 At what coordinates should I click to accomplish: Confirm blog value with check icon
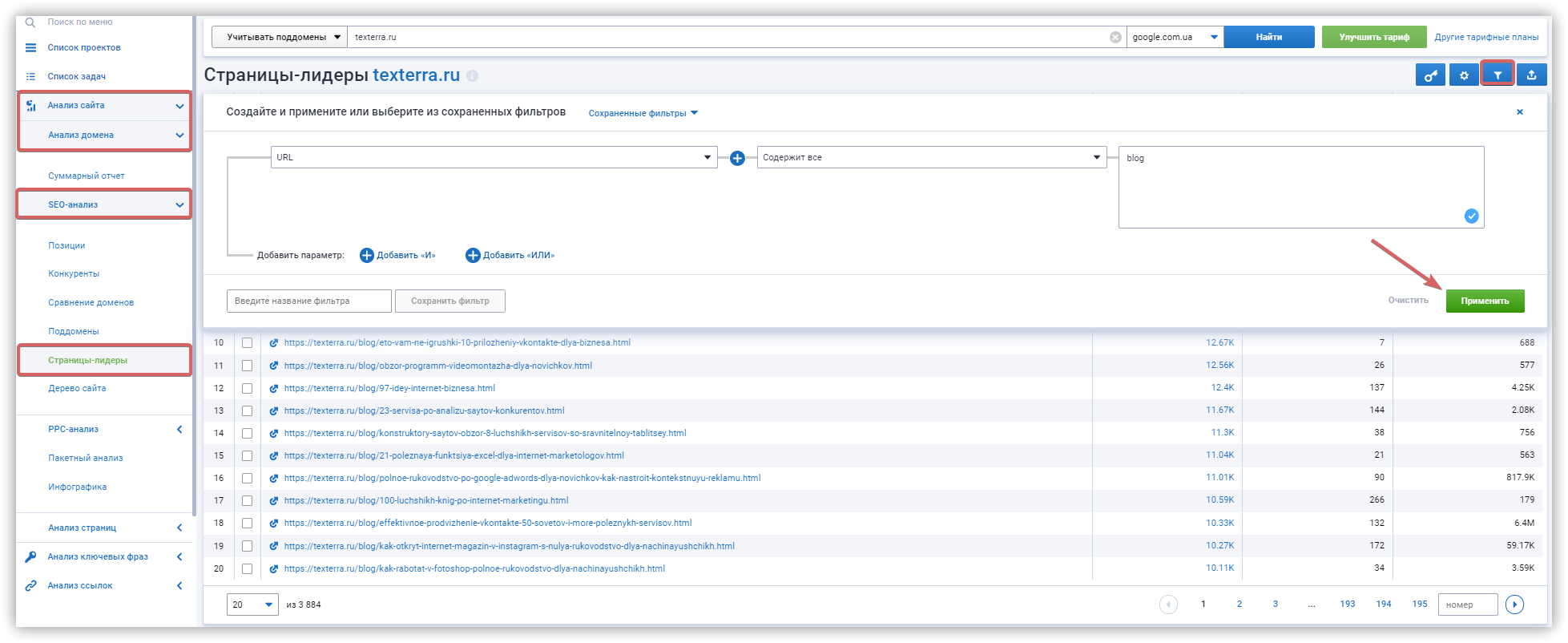(1471, 216)
